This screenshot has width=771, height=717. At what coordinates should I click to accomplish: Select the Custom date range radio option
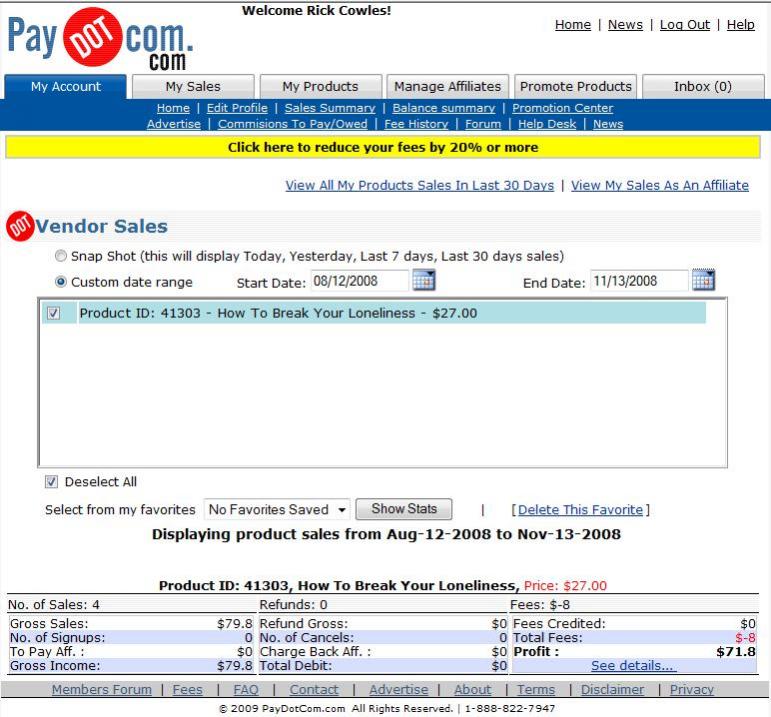[x=60, y=282]
